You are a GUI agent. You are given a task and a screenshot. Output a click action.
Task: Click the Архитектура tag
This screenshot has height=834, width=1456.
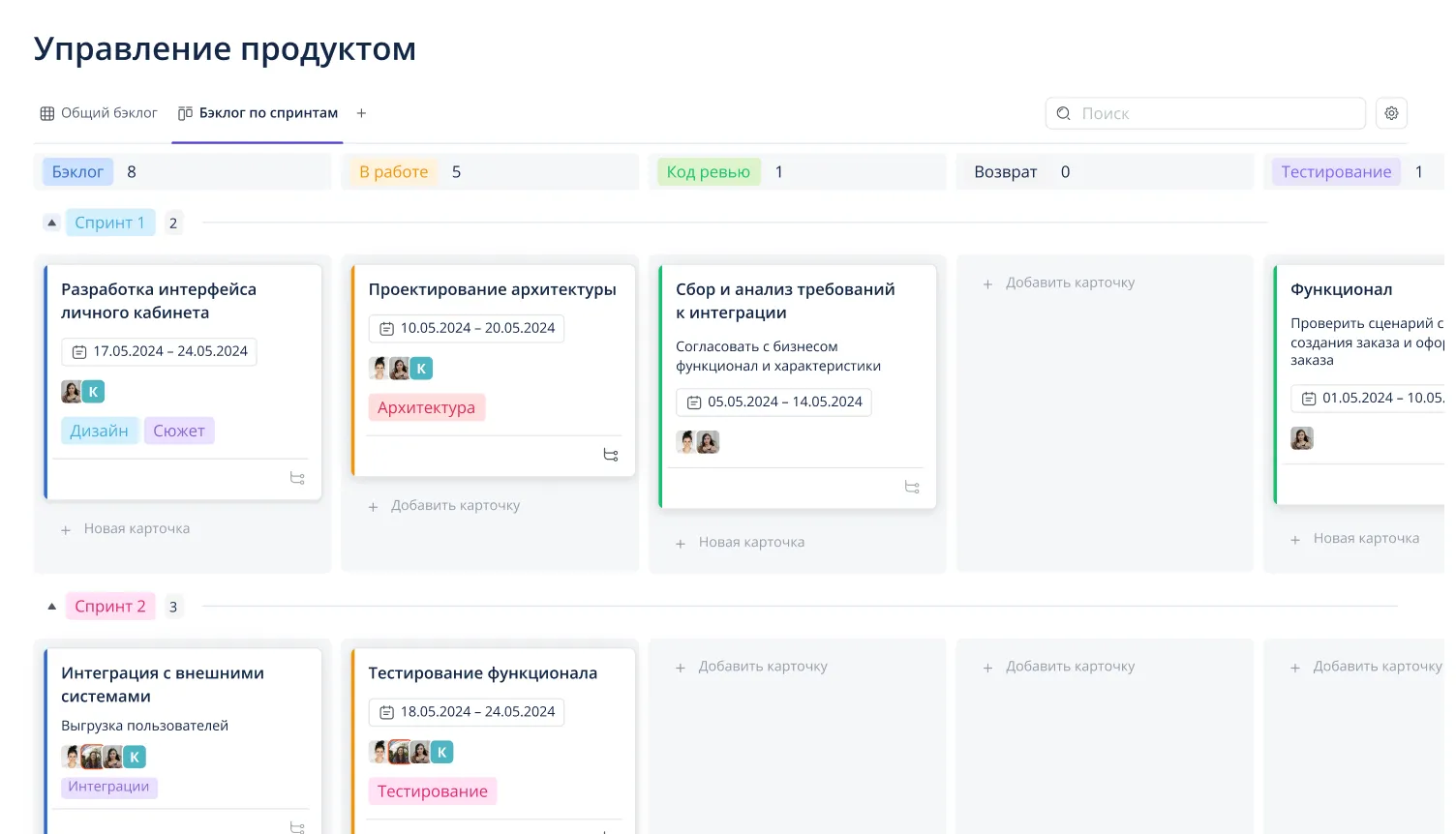click(426, 407)
